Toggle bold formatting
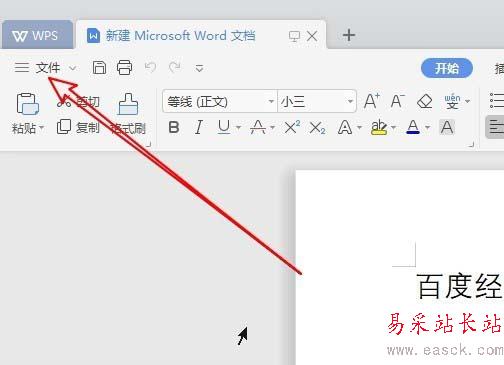Viewport: 504px width, 365px height. pyautogui.click(x=174, y=127)
